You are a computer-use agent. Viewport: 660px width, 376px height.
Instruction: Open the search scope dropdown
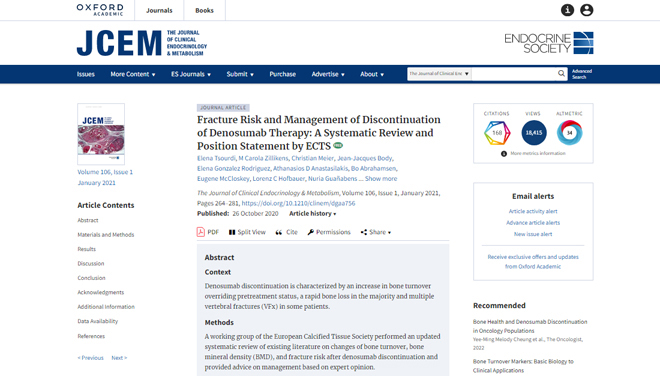[439, 74]
